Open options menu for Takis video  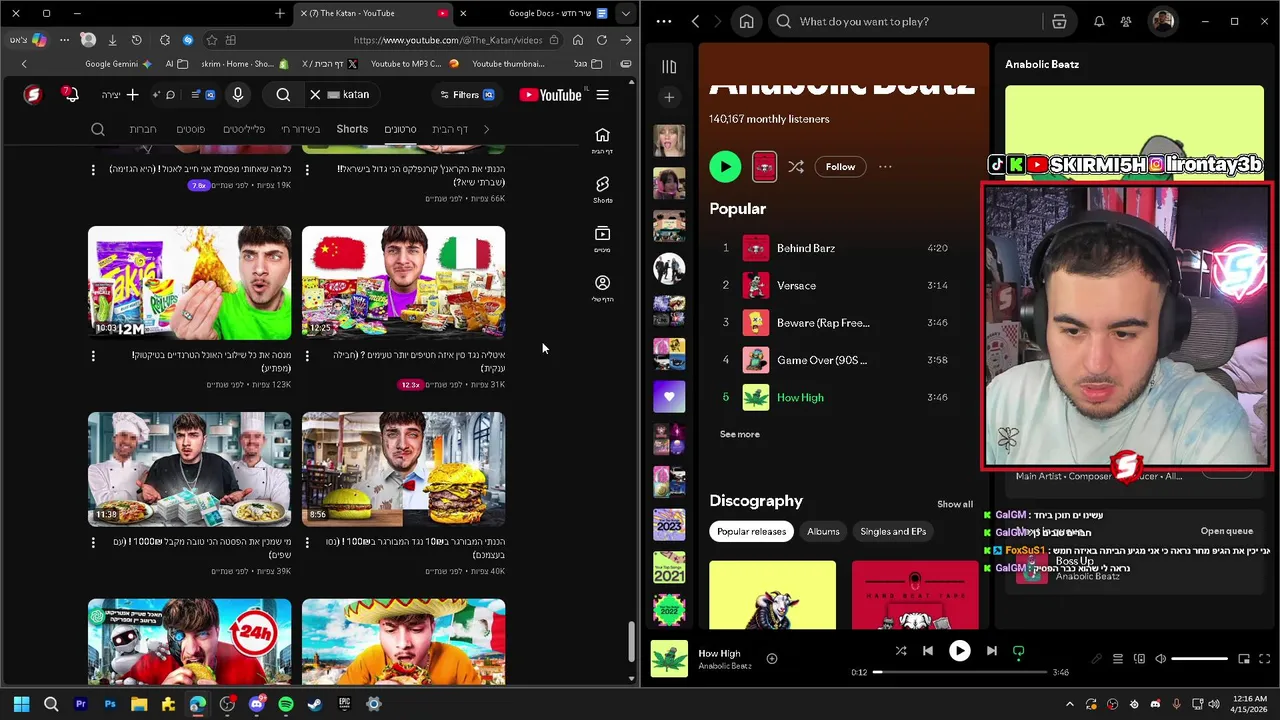(93, 355)
